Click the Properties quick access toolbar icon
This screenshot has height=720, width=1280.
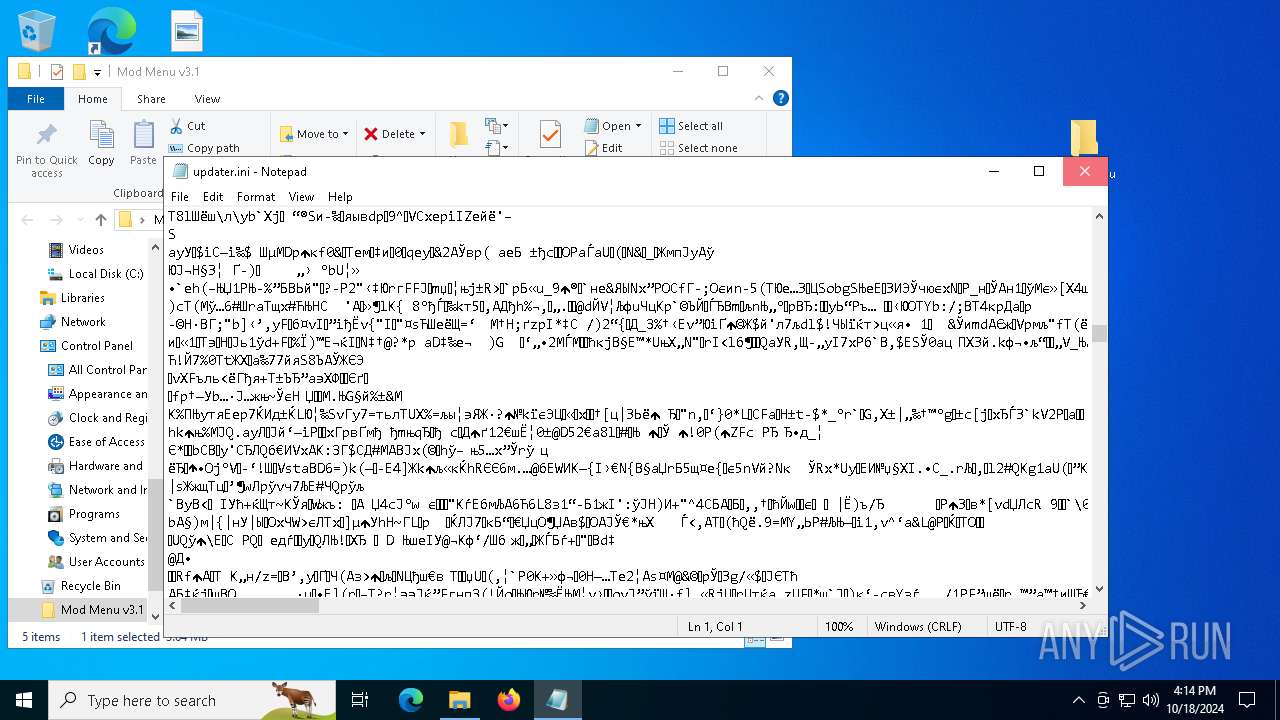pos(57,72)
